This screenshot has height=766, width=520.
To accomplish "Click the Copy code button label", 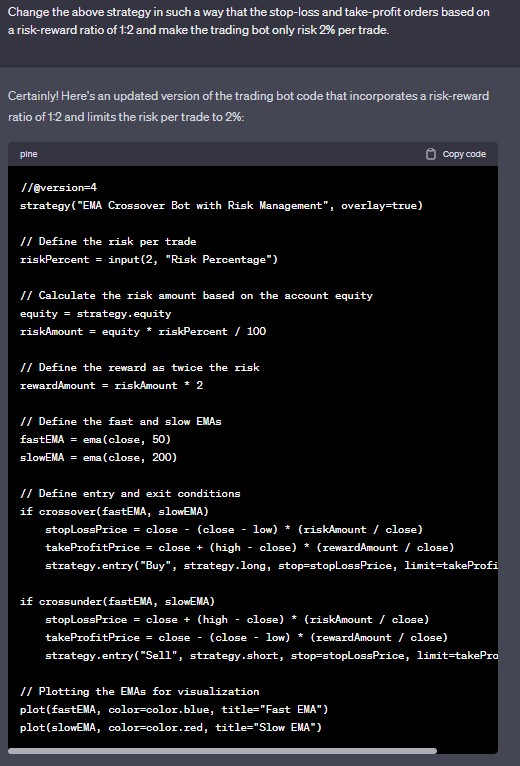I will coord(464,154).
